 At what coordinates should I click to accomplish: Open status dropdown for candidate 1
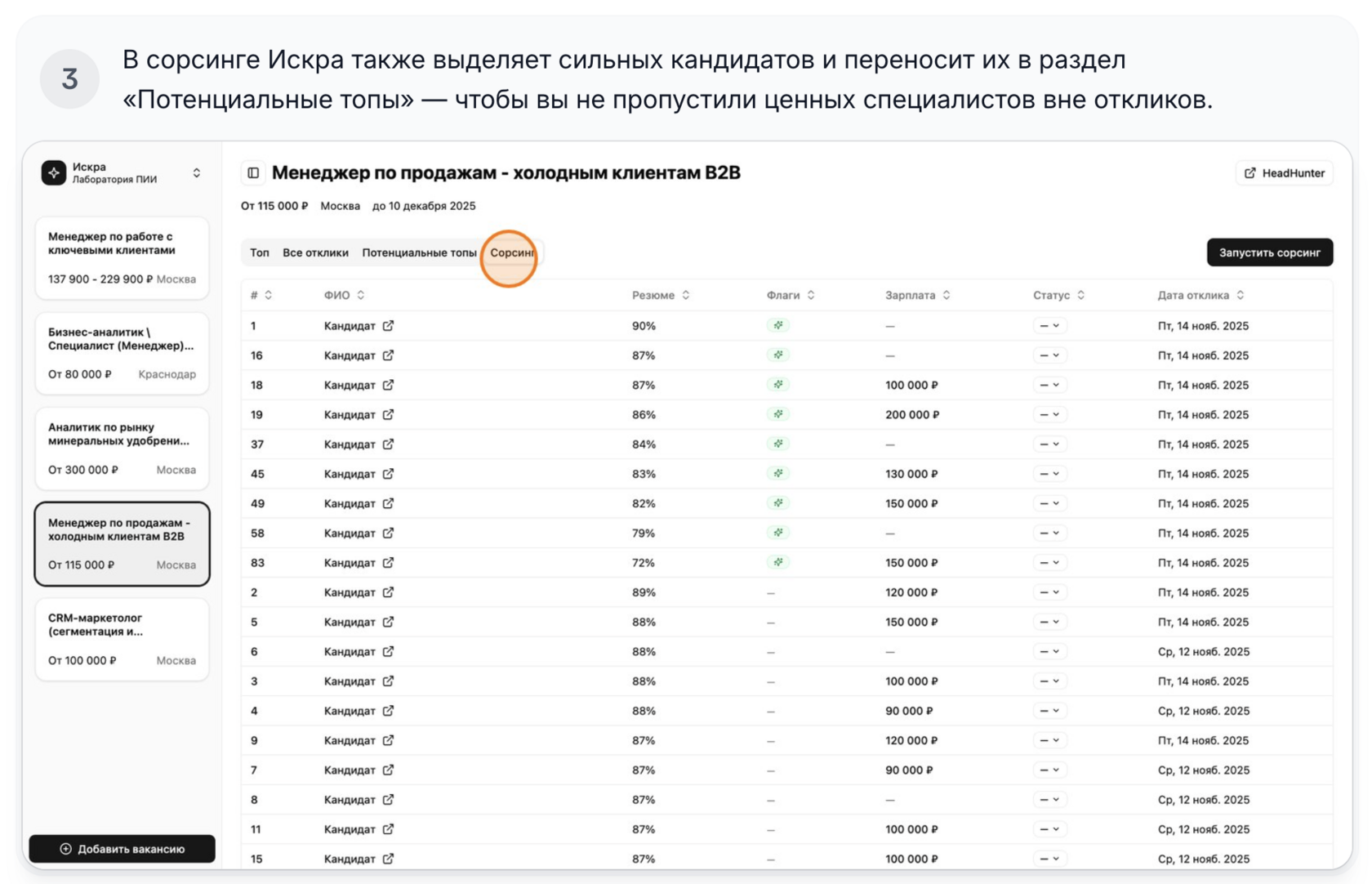tap(1049, 326)
